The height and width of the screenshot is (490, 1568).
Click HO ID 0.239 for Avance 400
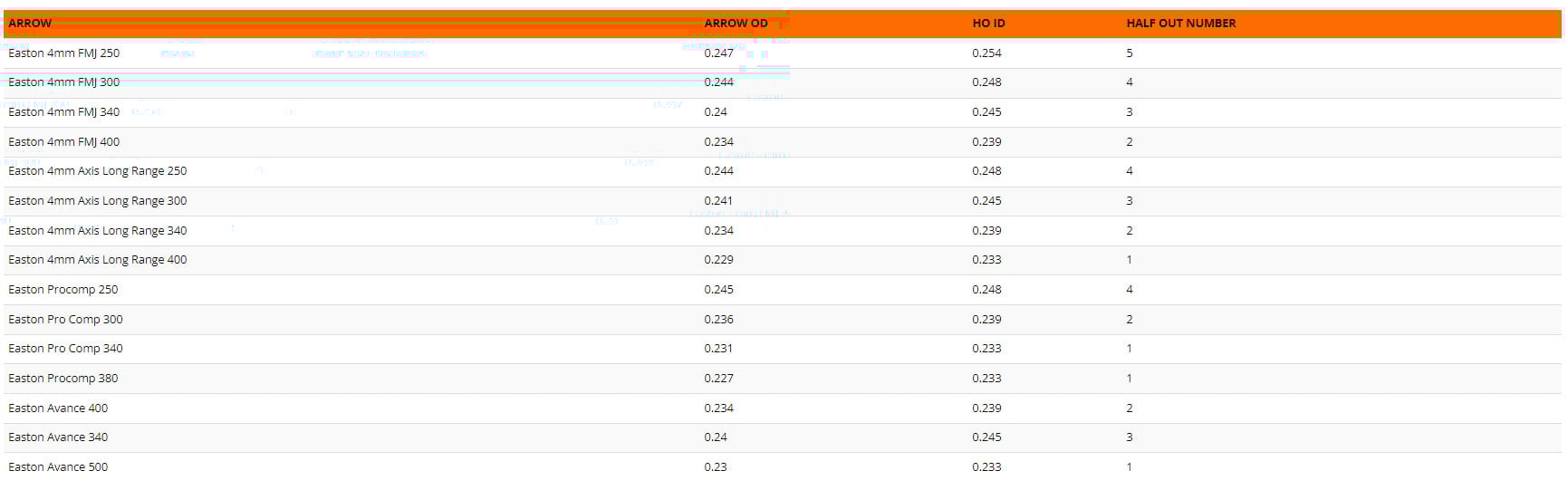coord(986,408)
